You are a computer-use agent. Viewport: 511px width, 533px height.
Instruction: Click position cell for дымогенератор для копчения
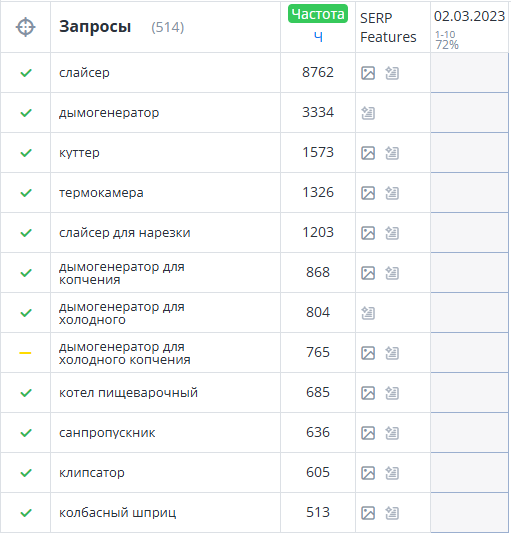(469, 273)
